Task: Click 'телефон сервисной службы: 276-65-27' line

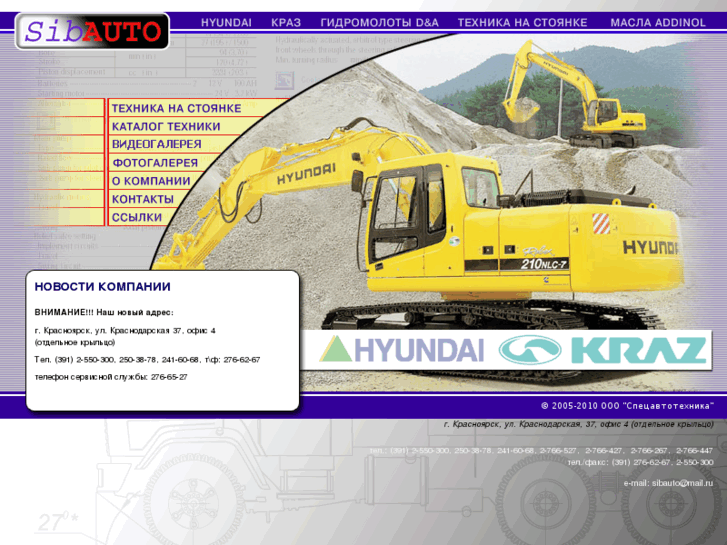Action: 111,377
